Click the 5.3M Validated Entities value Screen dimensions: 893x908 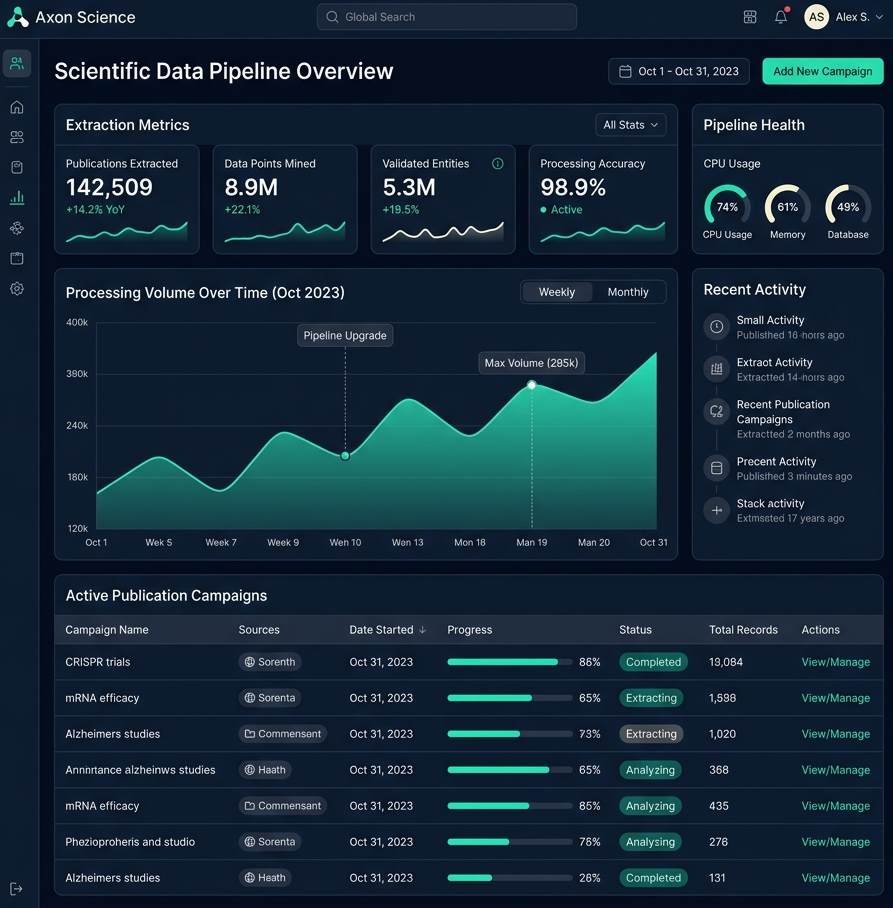point(409,187)
